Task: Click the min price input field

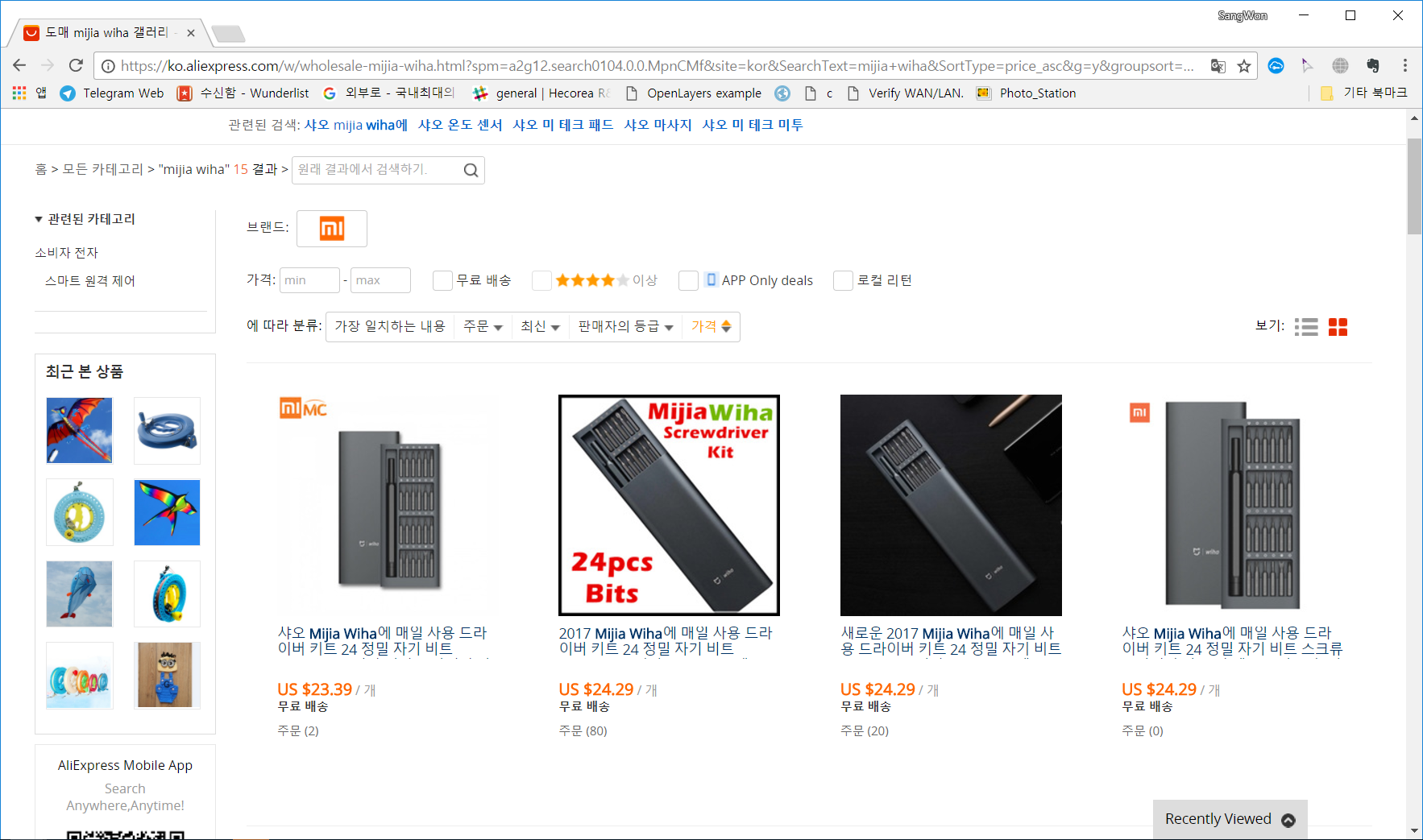Action: [309, 280]
